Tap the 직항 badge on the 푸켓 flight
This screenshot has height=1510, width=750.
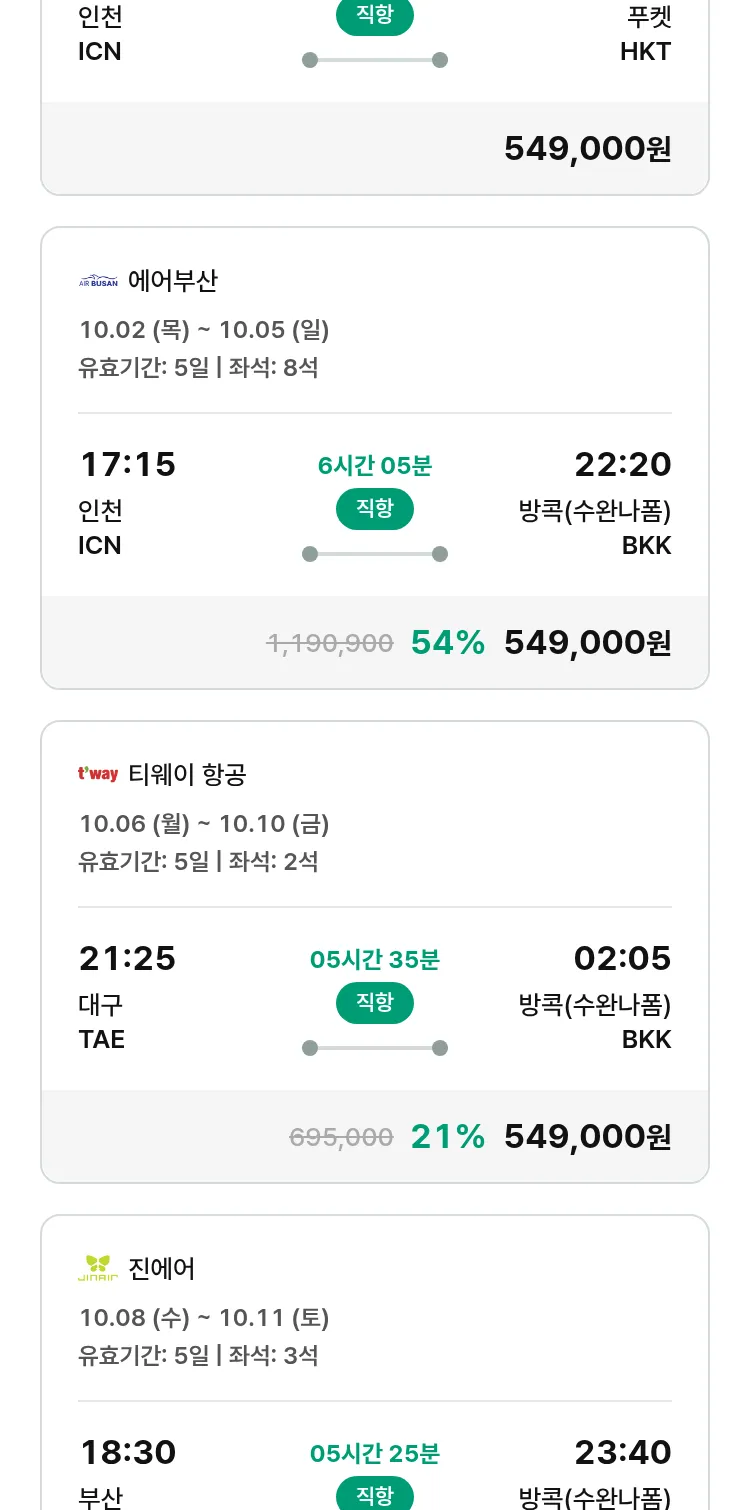tap(375, 17)
